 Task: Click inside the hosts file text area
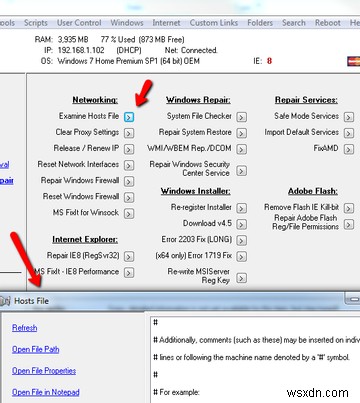point(255,359)
